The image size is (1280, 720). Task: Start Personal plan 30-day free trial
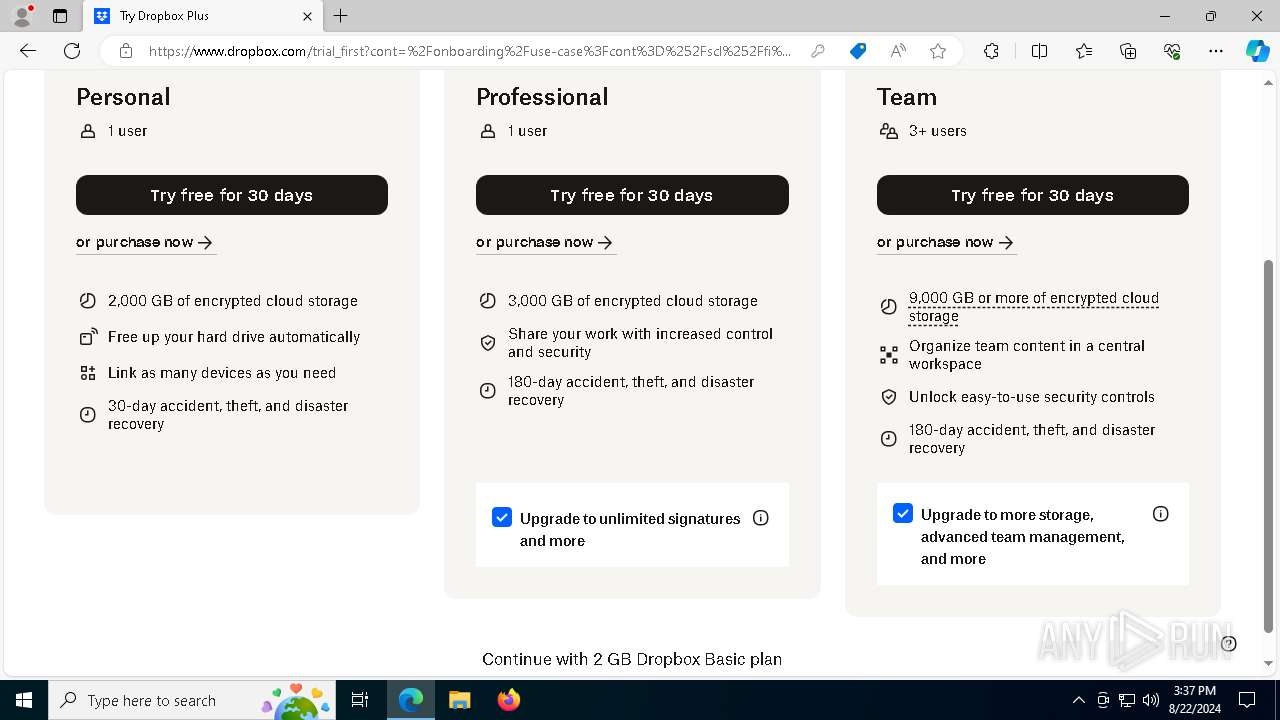click(x=232, y=195)
